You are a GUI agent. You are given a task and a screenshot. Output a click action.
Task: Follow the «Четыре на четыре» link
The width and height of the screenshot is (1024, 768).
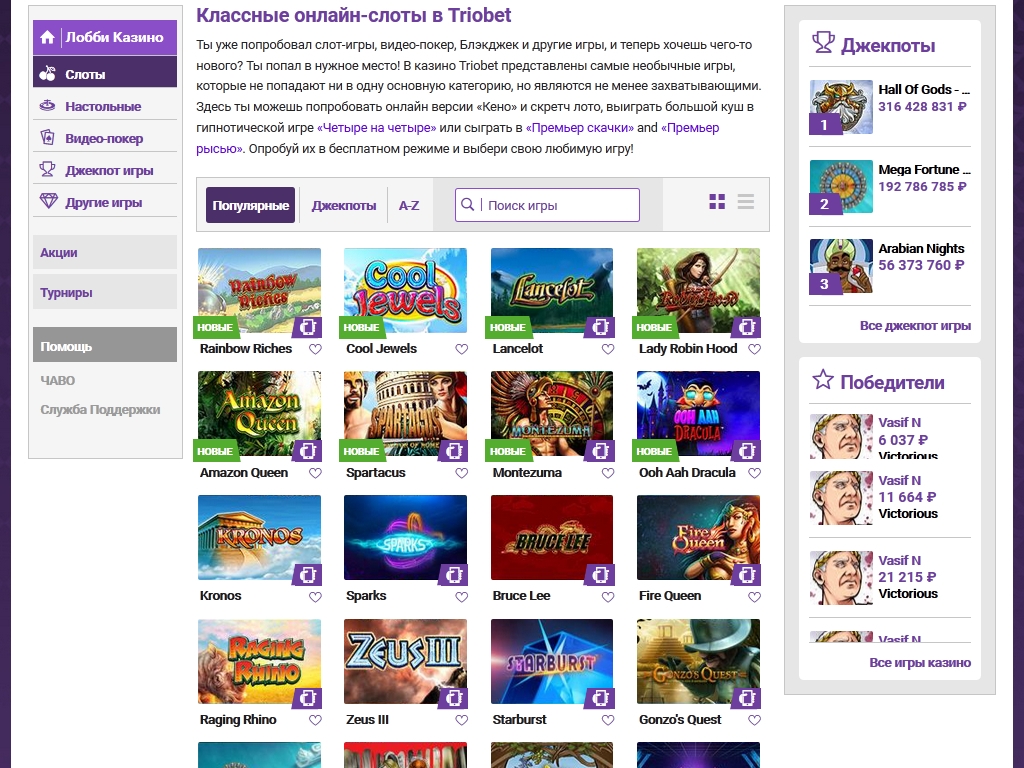(x=376, y=128)
